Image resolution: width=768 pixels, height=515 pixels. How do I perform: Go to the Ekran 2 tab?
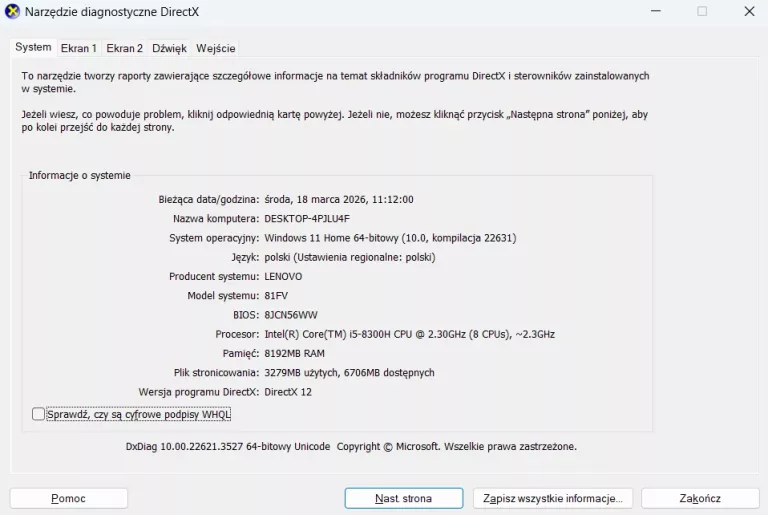click(125, 48)
